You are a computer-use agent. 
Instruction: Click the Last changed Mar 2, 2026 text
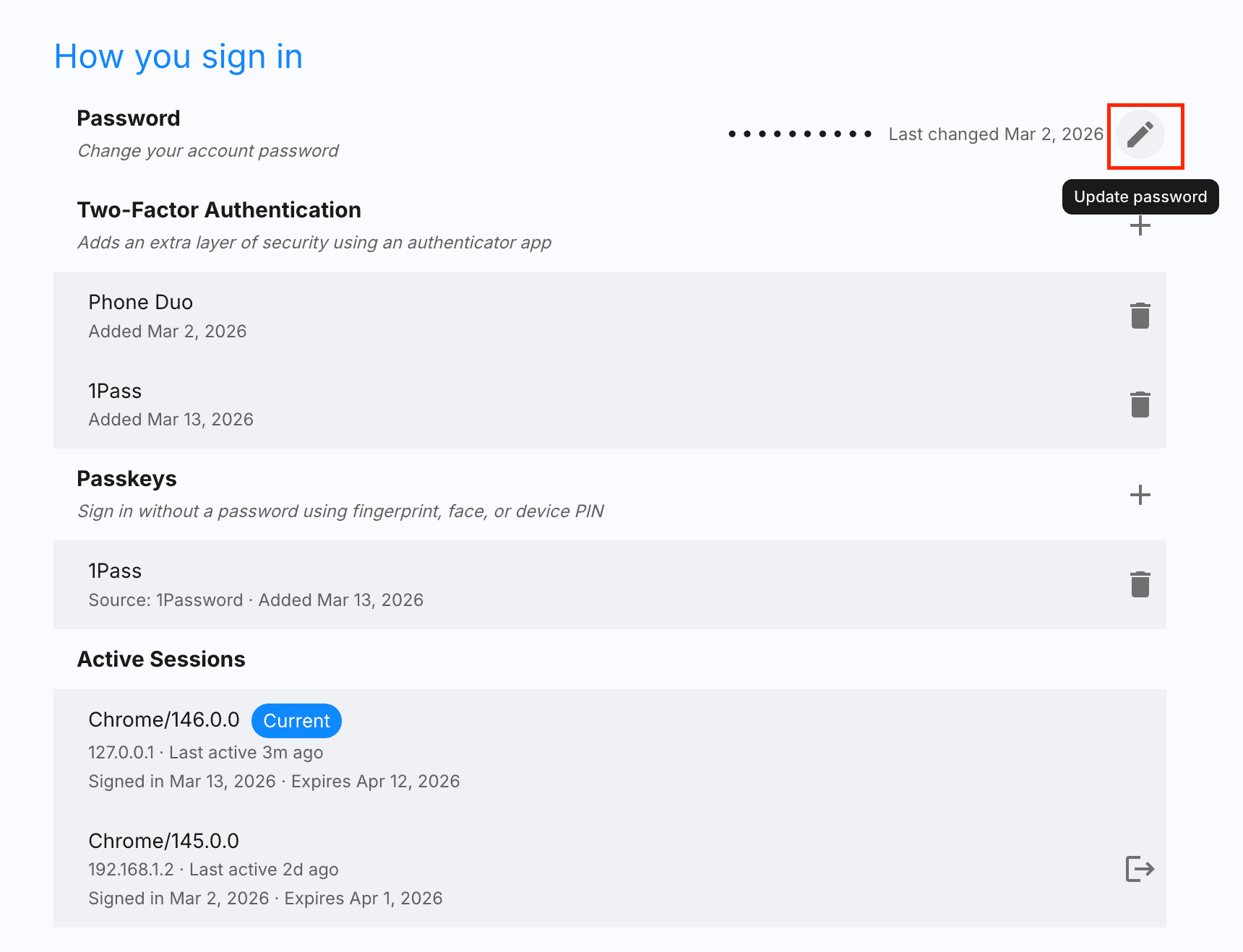[995, 134]
